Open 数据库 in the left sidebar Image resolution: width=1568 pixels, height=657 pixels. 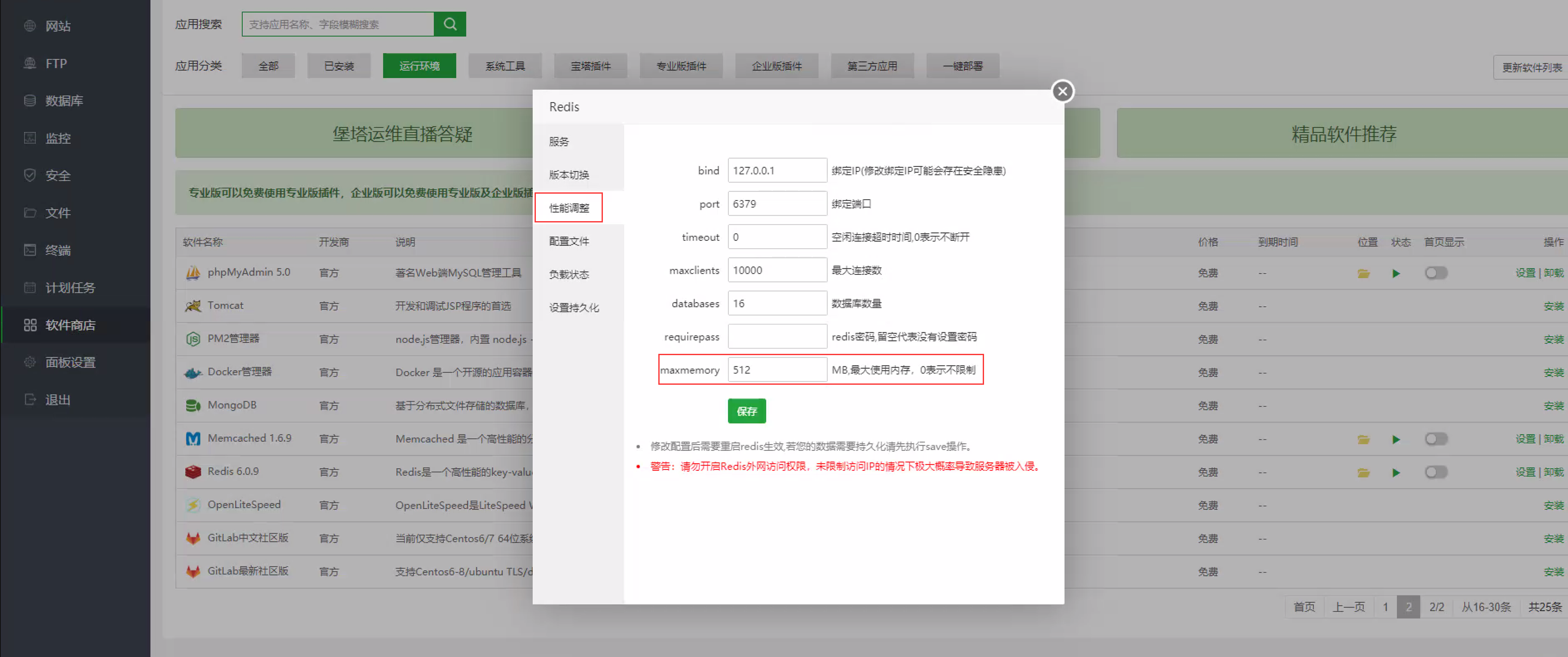click(64, 101)
